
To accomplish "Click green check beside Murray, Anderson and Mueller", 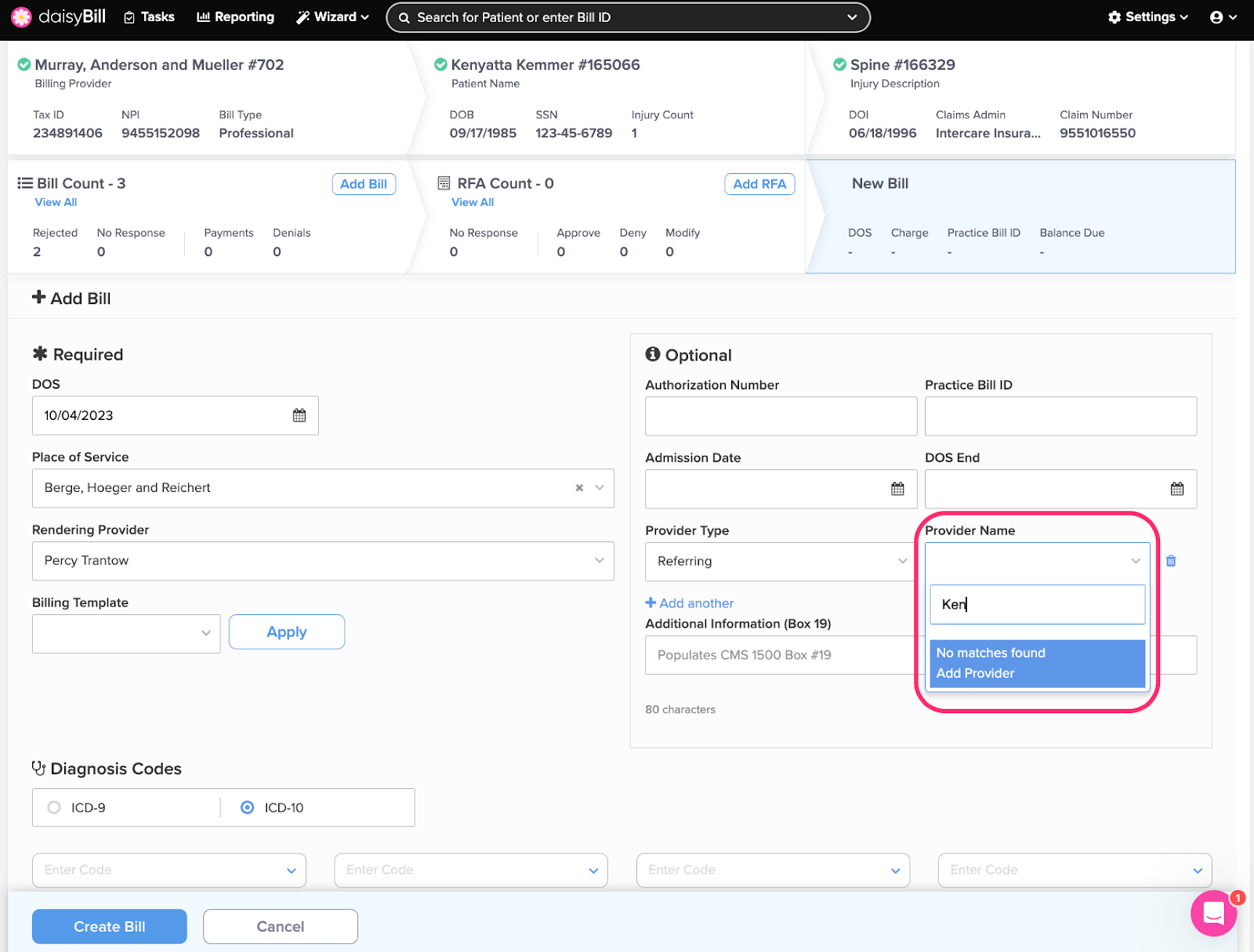I will tap(24, 64).
